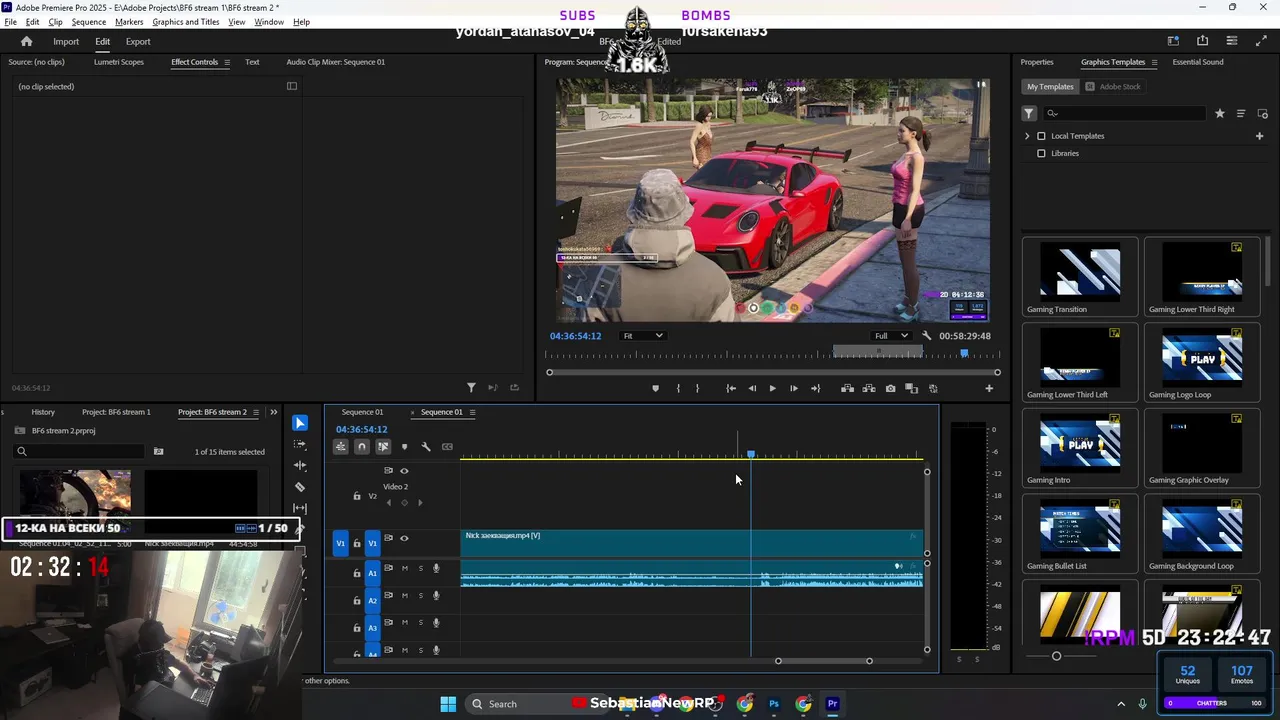Mute audio track A1

tap(405, 569)
